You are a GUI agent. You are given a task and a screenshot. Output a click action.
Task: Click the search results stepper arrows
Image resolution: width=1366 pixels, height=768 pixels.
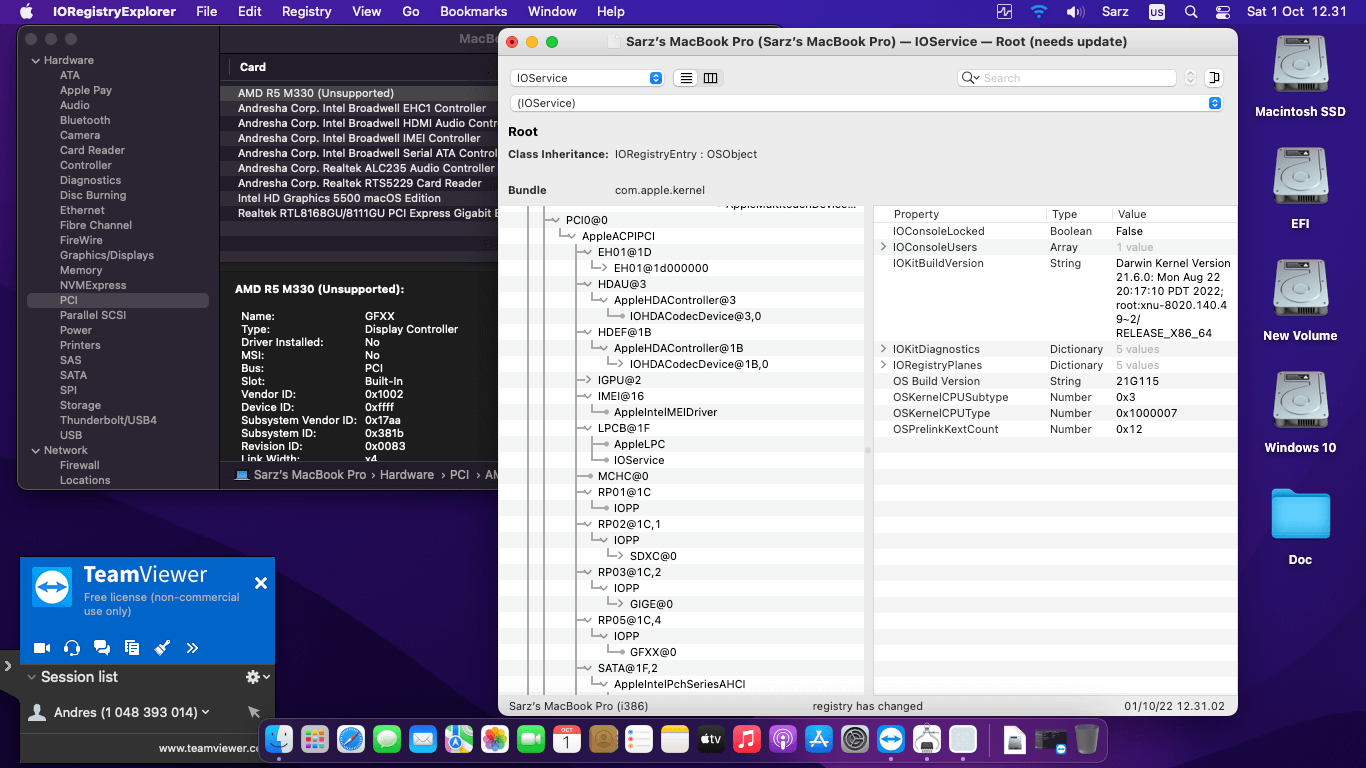coord(1190,78)
